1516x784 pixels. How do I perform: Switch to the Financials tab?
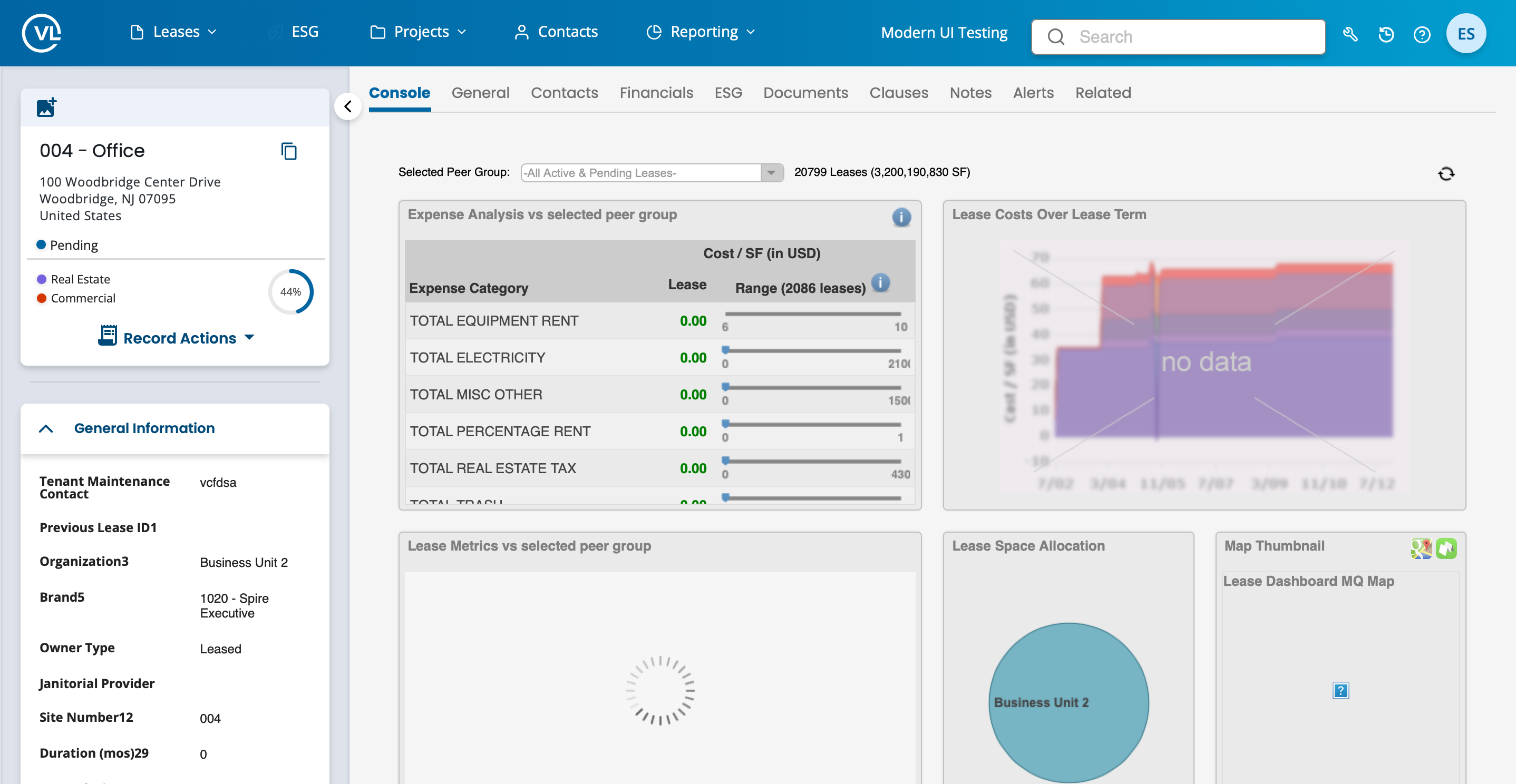coord(656,93)
